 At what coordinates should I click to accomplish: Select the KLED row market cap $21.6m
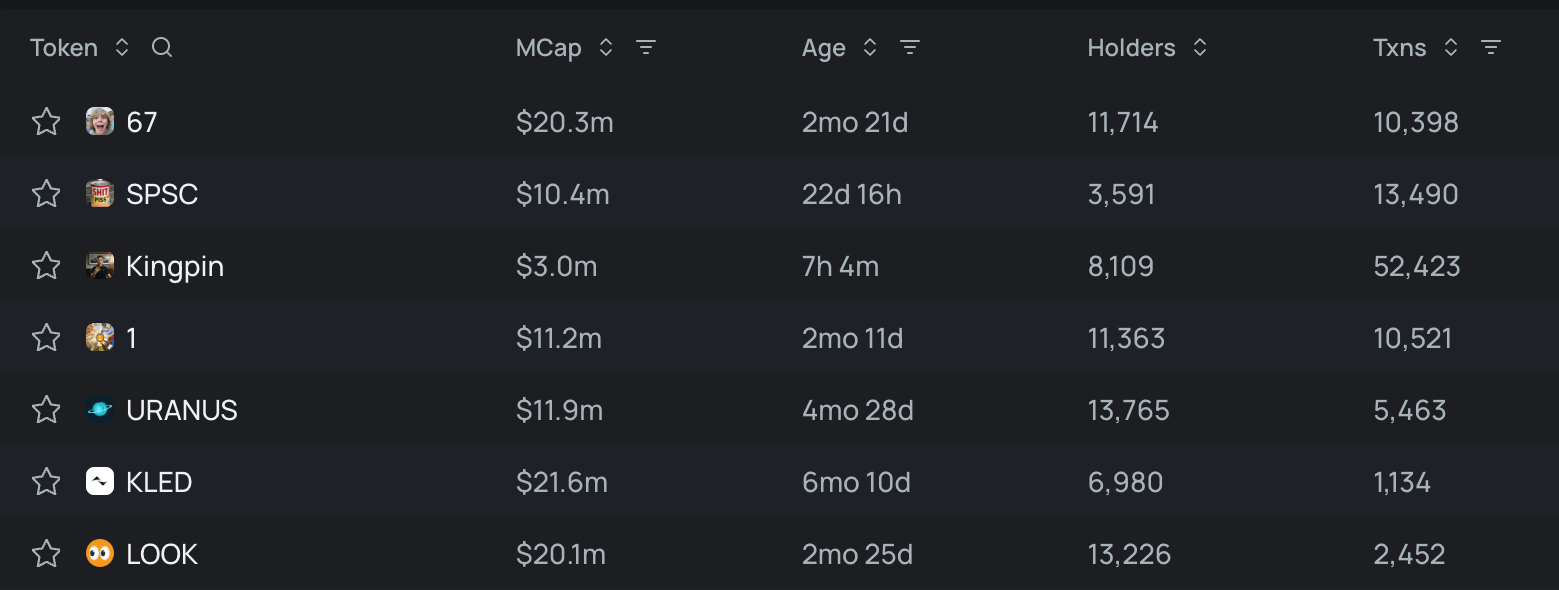click(x=561, y=483)
